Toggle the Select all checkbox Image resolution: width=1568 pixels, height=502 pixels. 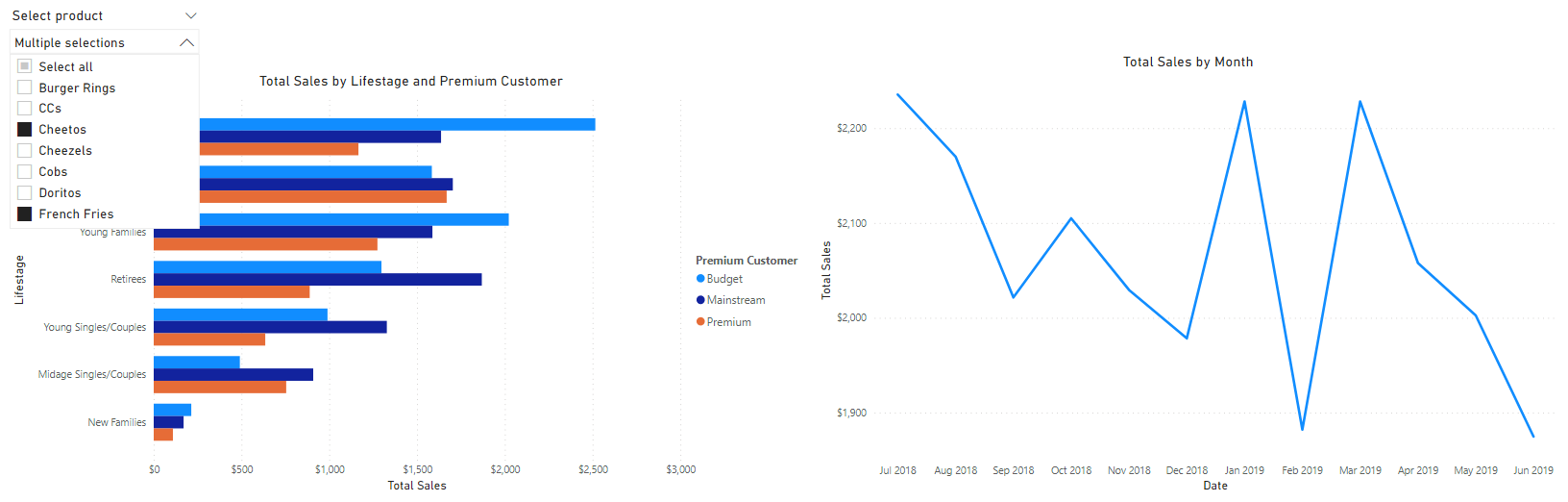coord(25,66)
